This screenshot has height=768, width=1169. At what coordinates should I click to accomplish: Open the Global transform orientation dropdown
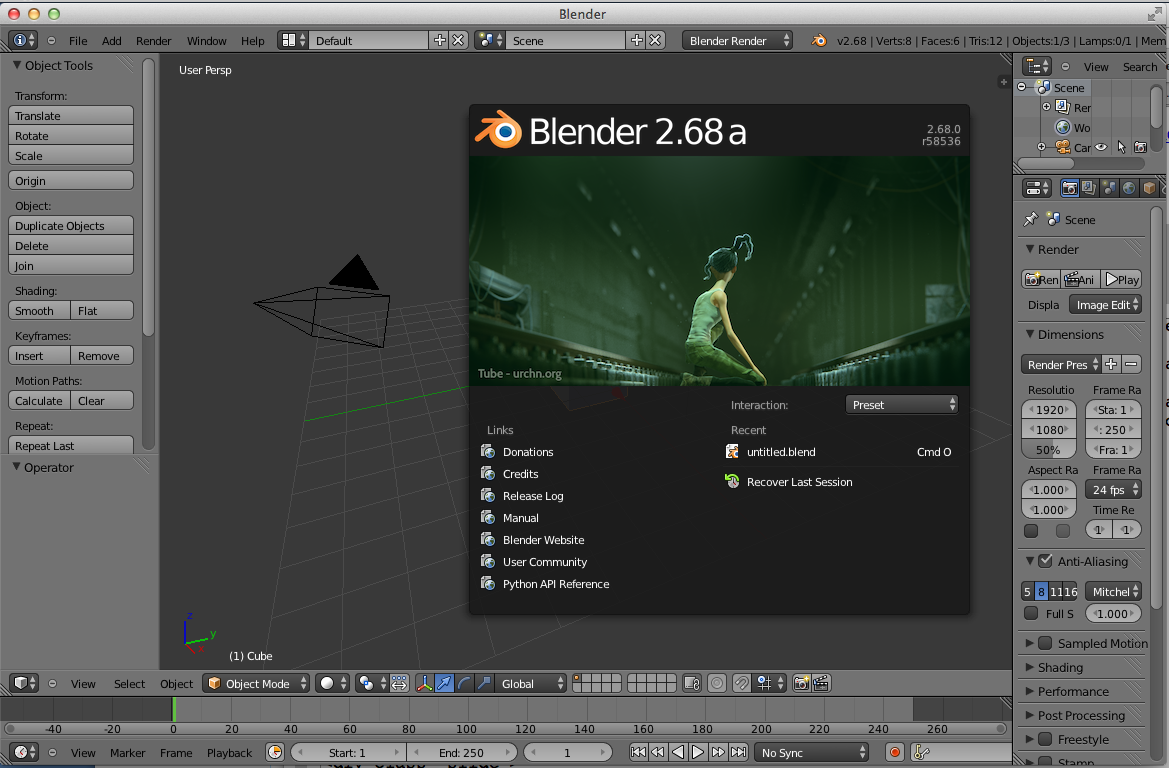[531, 683]
